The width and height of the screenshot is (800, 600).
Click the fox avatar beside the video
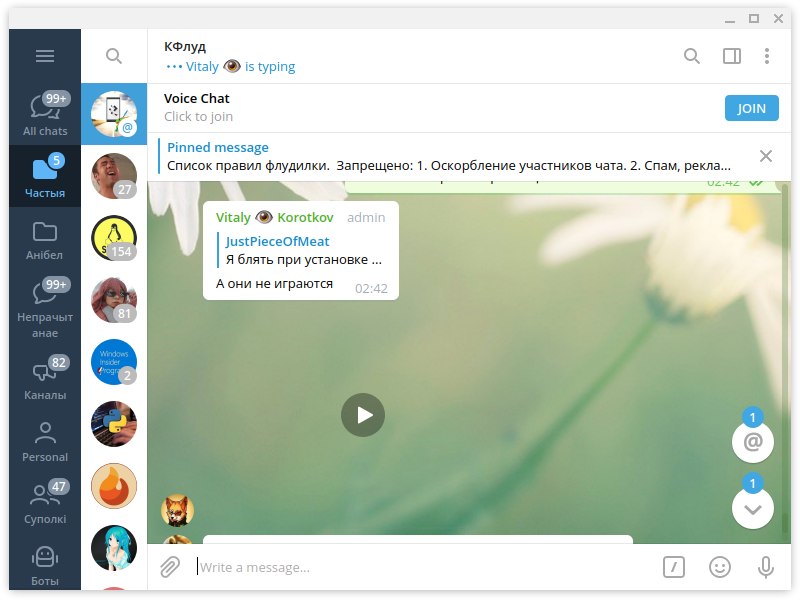pyautogui.click(x=177, y=510)
